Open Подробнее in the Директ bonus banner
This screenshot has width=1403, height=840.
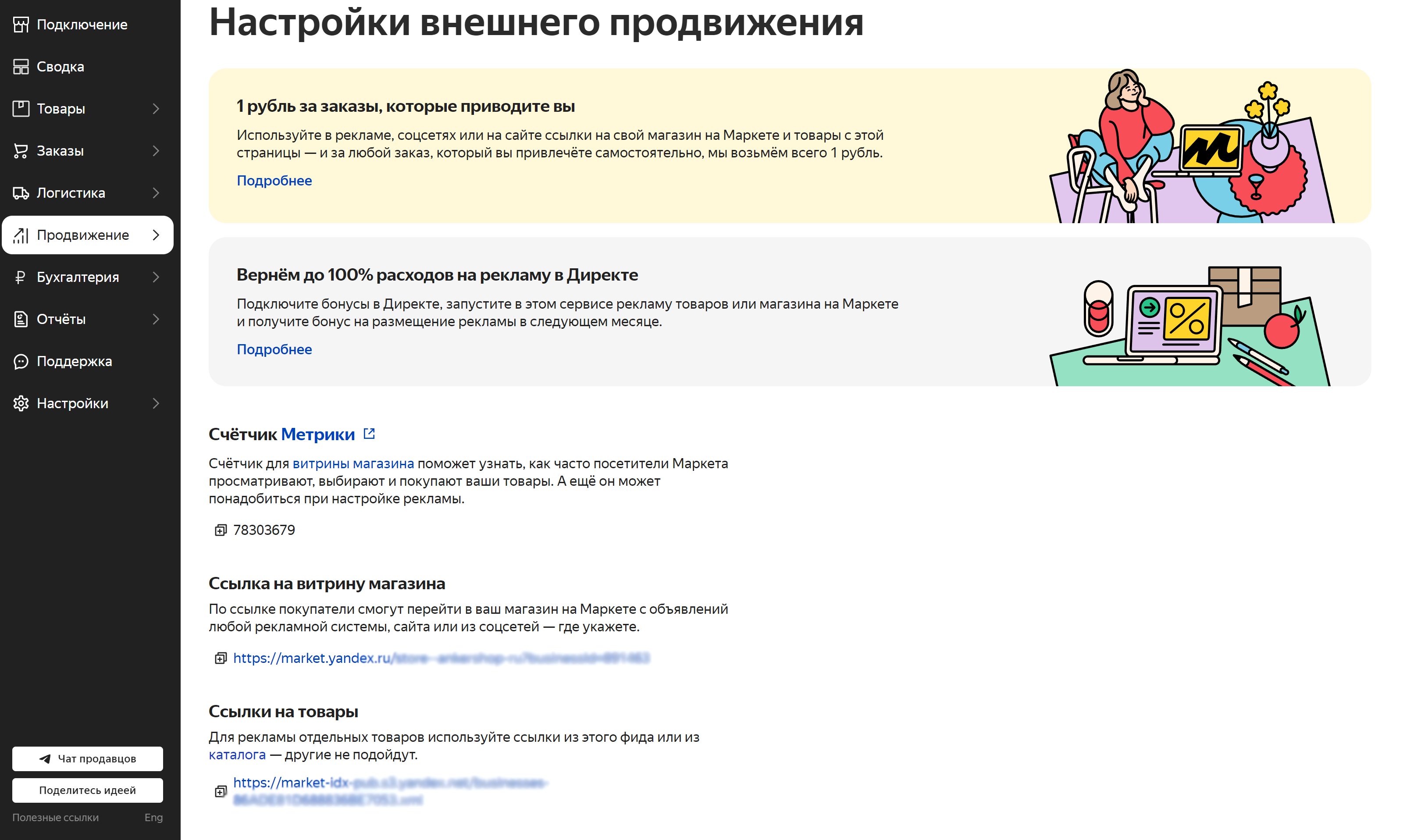274,349
